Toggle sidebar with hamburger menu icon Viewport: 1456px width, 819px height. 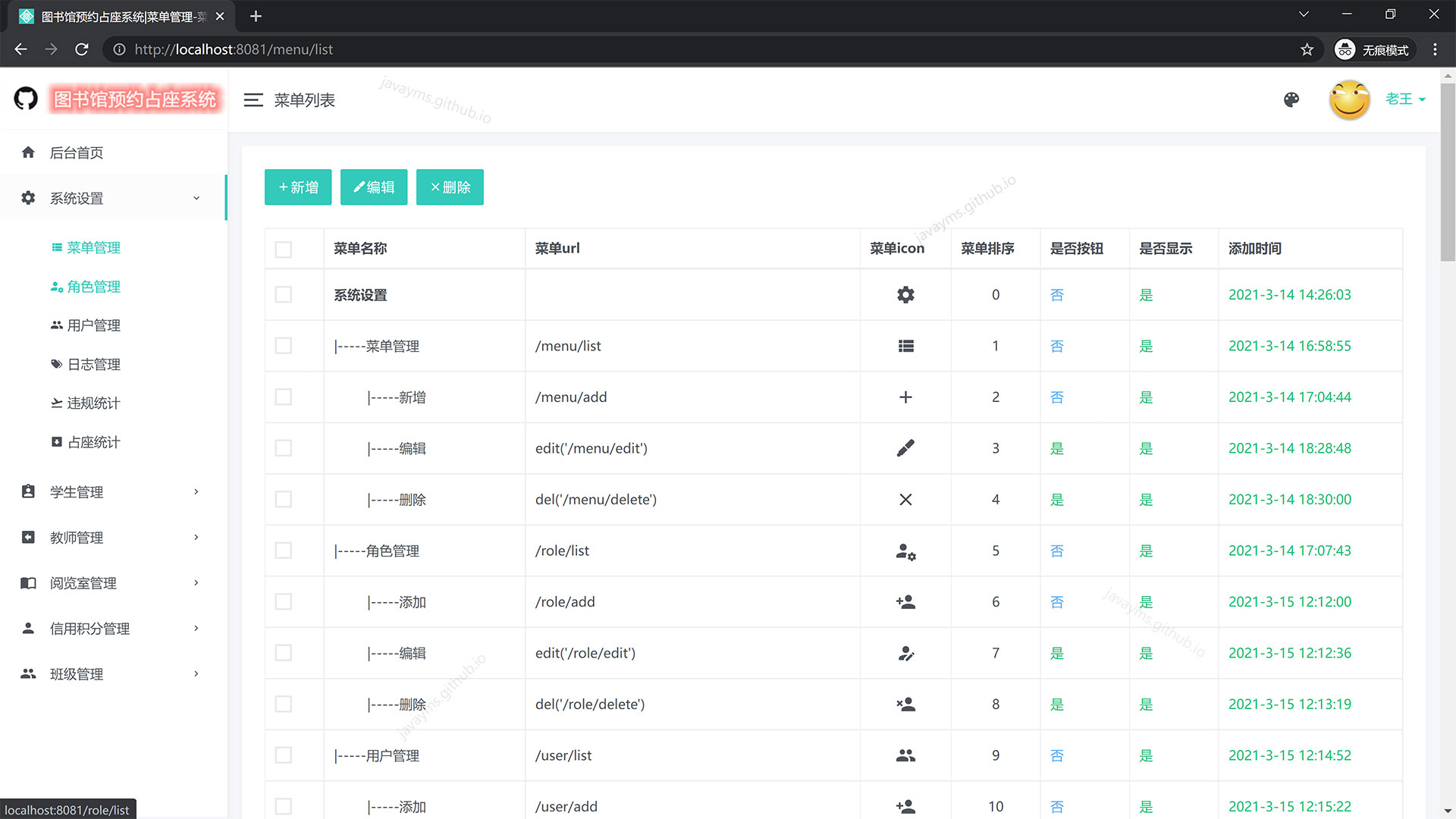(x=253, y=100)
